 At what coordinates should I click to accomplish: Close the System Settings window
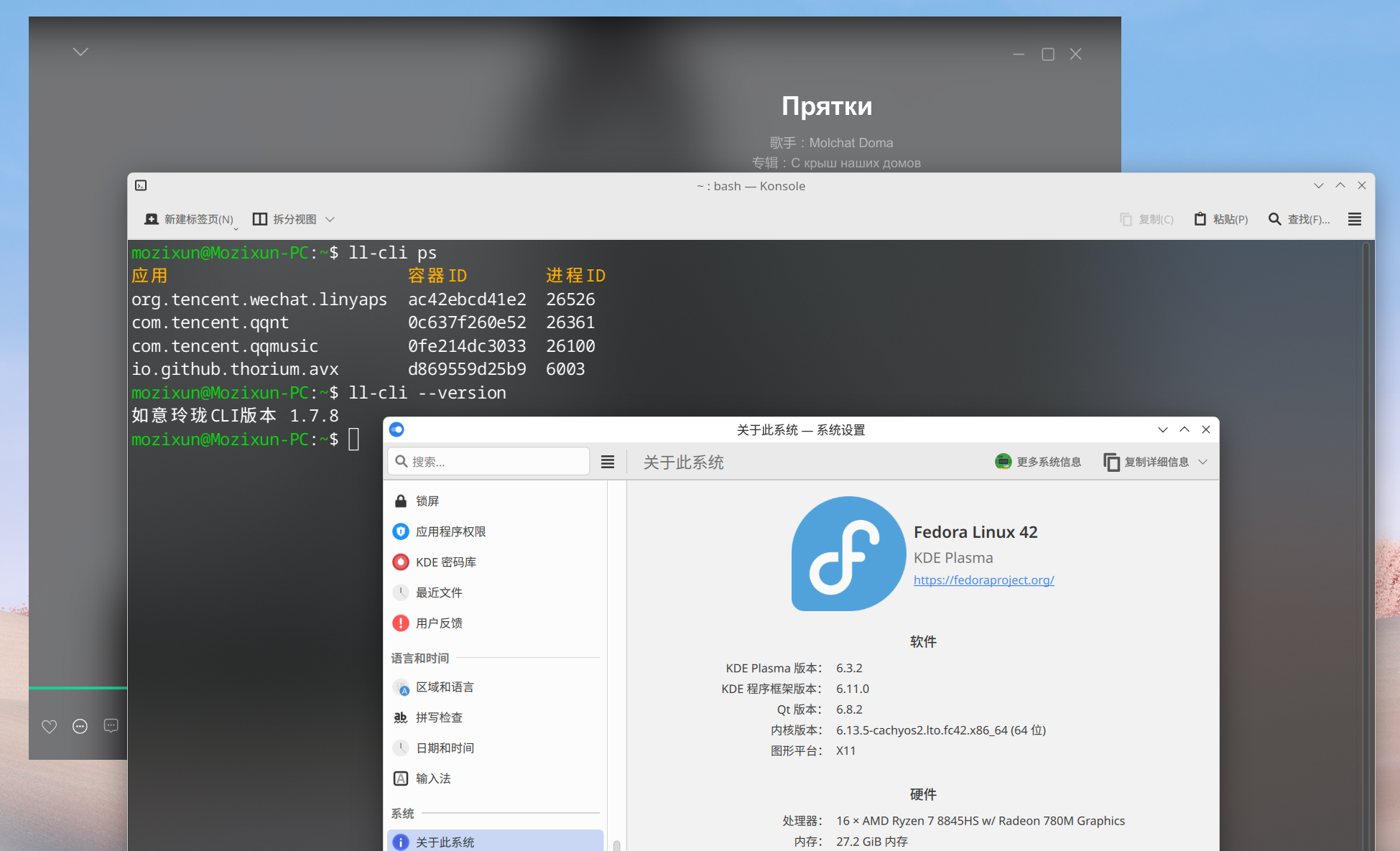1206,429
